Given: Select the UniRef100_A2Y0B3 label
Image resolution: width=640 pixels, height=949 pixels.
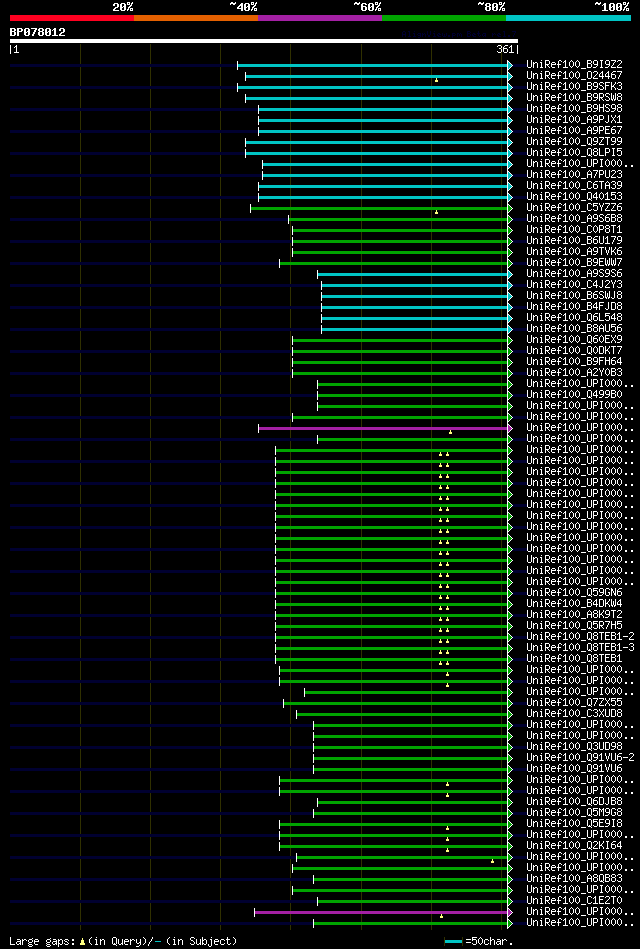Looking at the screenshot, I should [575, 372].
